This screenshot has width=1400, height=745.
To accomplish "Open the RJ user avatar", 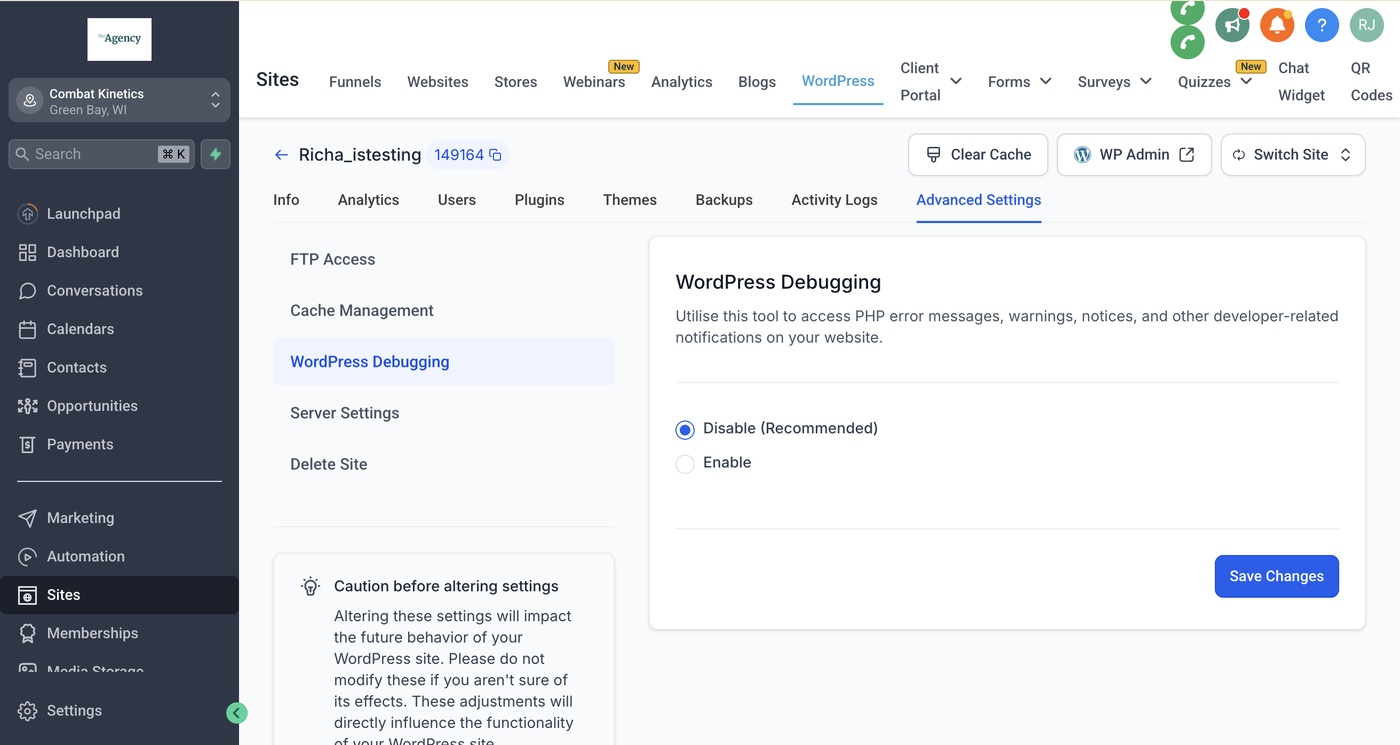I will [x=1366, y=25].
